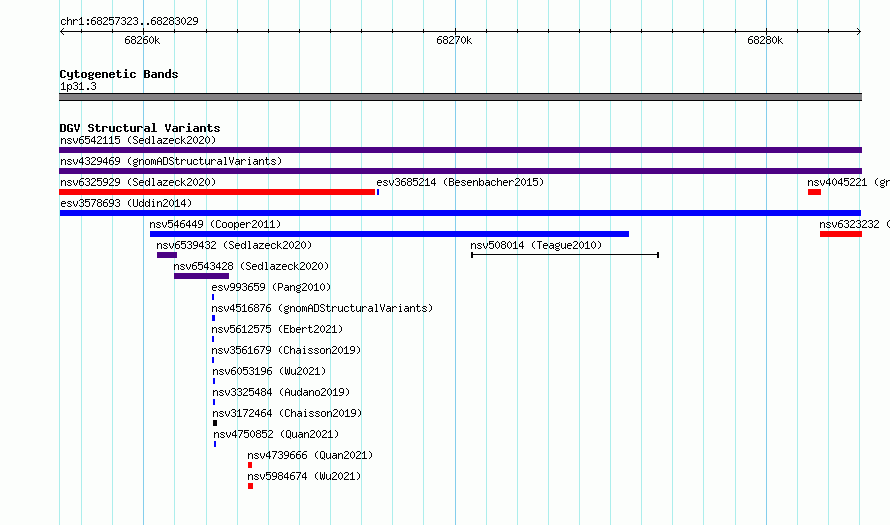890x525 pixels.
Task: Select the blue esv3578693 variant bar
Action: pyautogui.click(x=460, y=213)
